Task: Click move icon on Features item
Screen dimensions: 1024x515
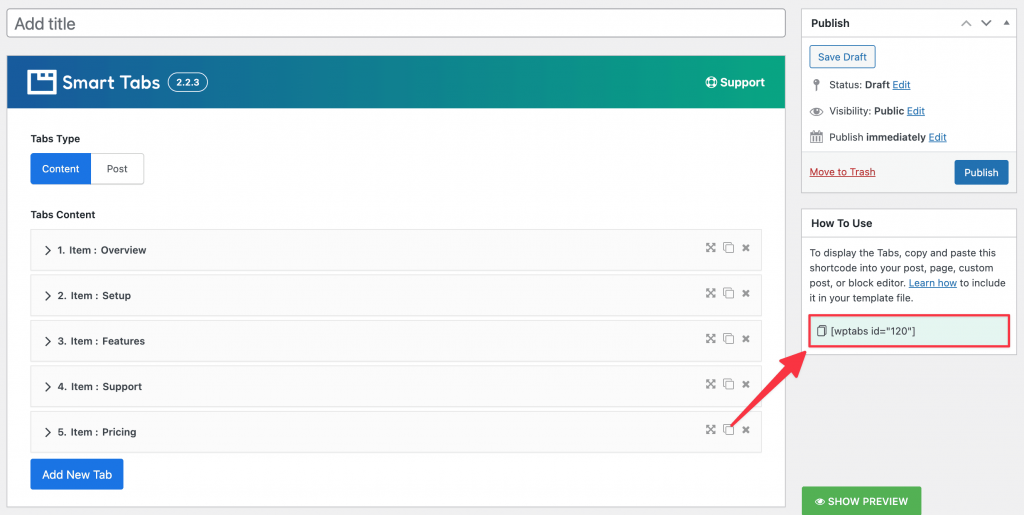Action: (711, 339)
